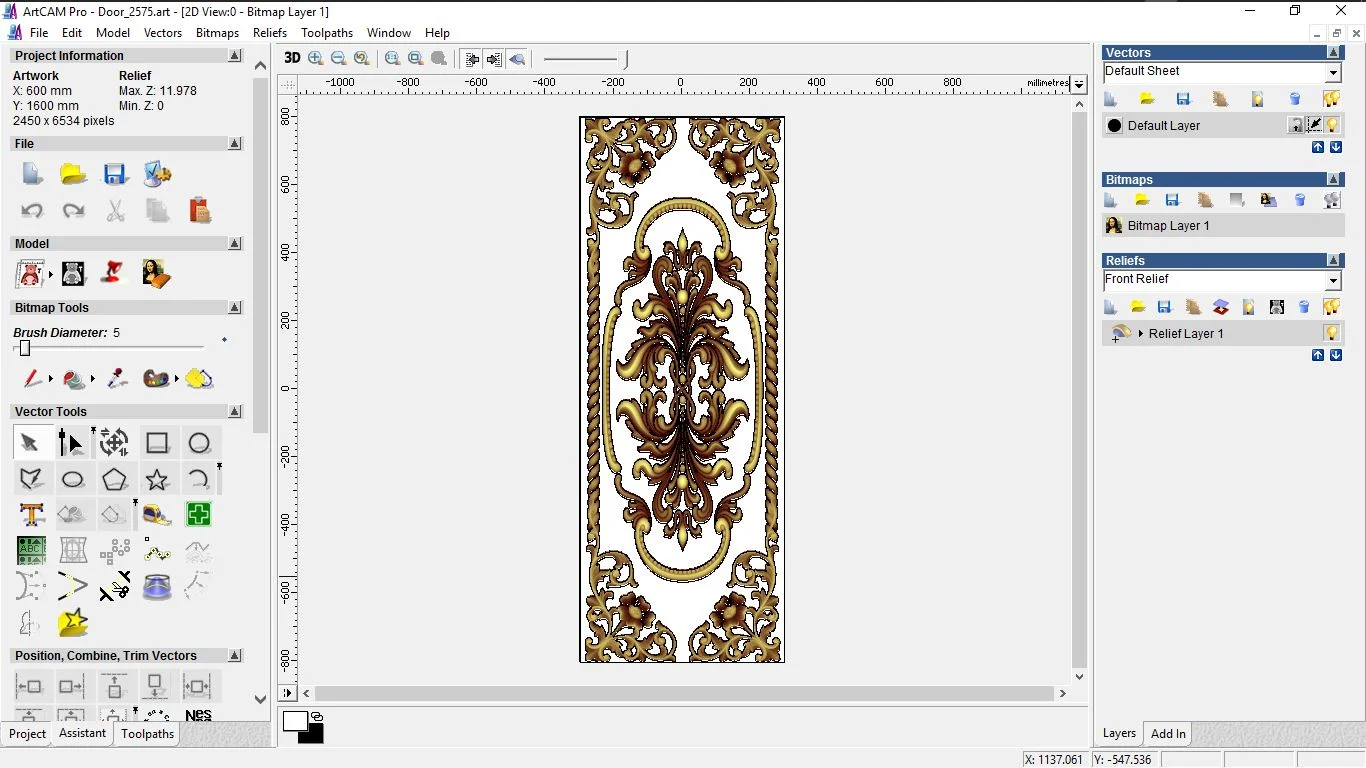Toggle visibility bulb of Relief Layer 1
Image resolution: width=1366 pixels, height=768 pixels.
pos(1332,333)
